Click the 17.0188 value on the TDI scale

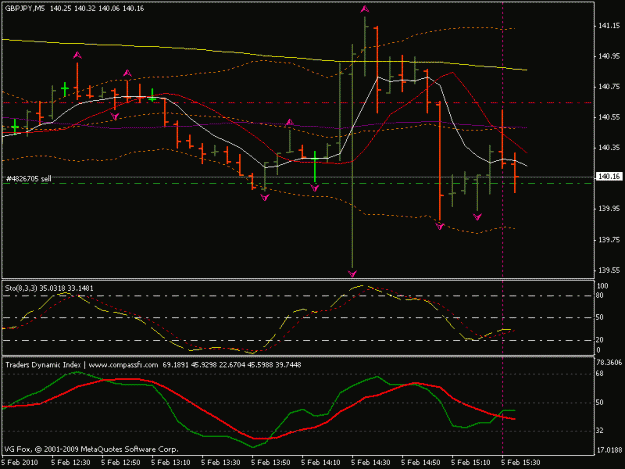coord(609,450)
